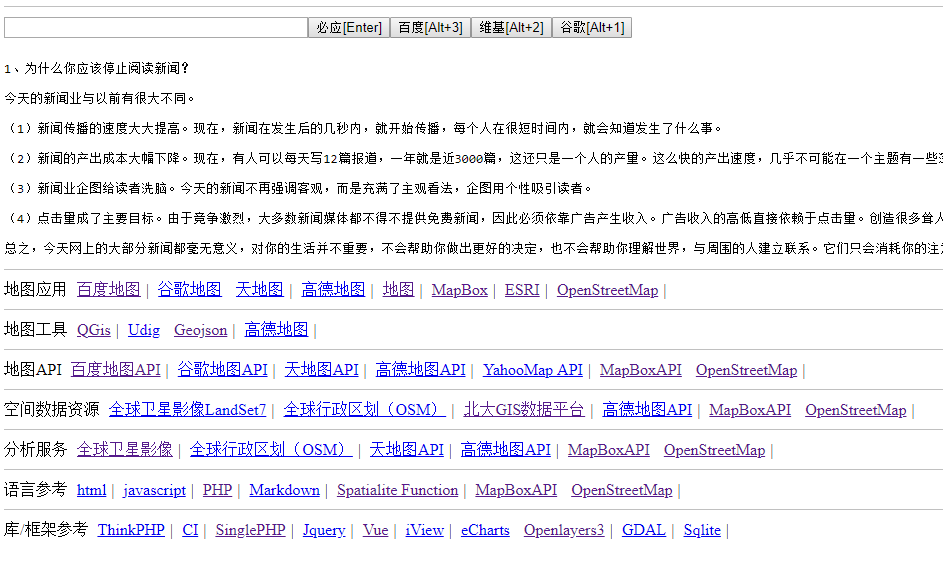Open the Markdown reference link
The width and height of the screenshot is (943, 564).
(284, 490)
